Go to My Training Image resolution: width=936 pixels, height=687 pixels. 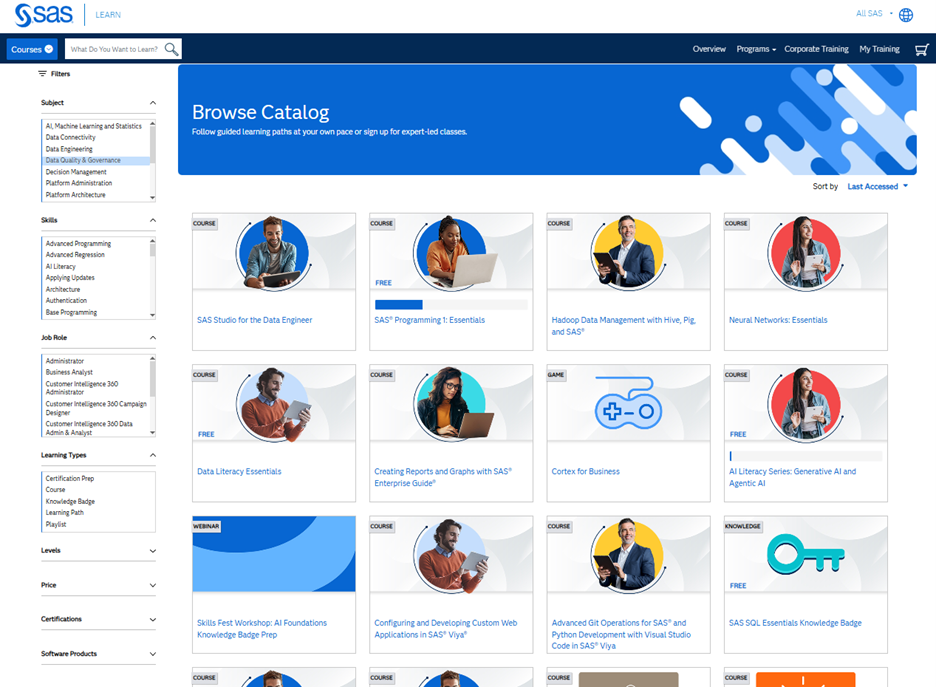pyautogui.click(x=879, y=49)
